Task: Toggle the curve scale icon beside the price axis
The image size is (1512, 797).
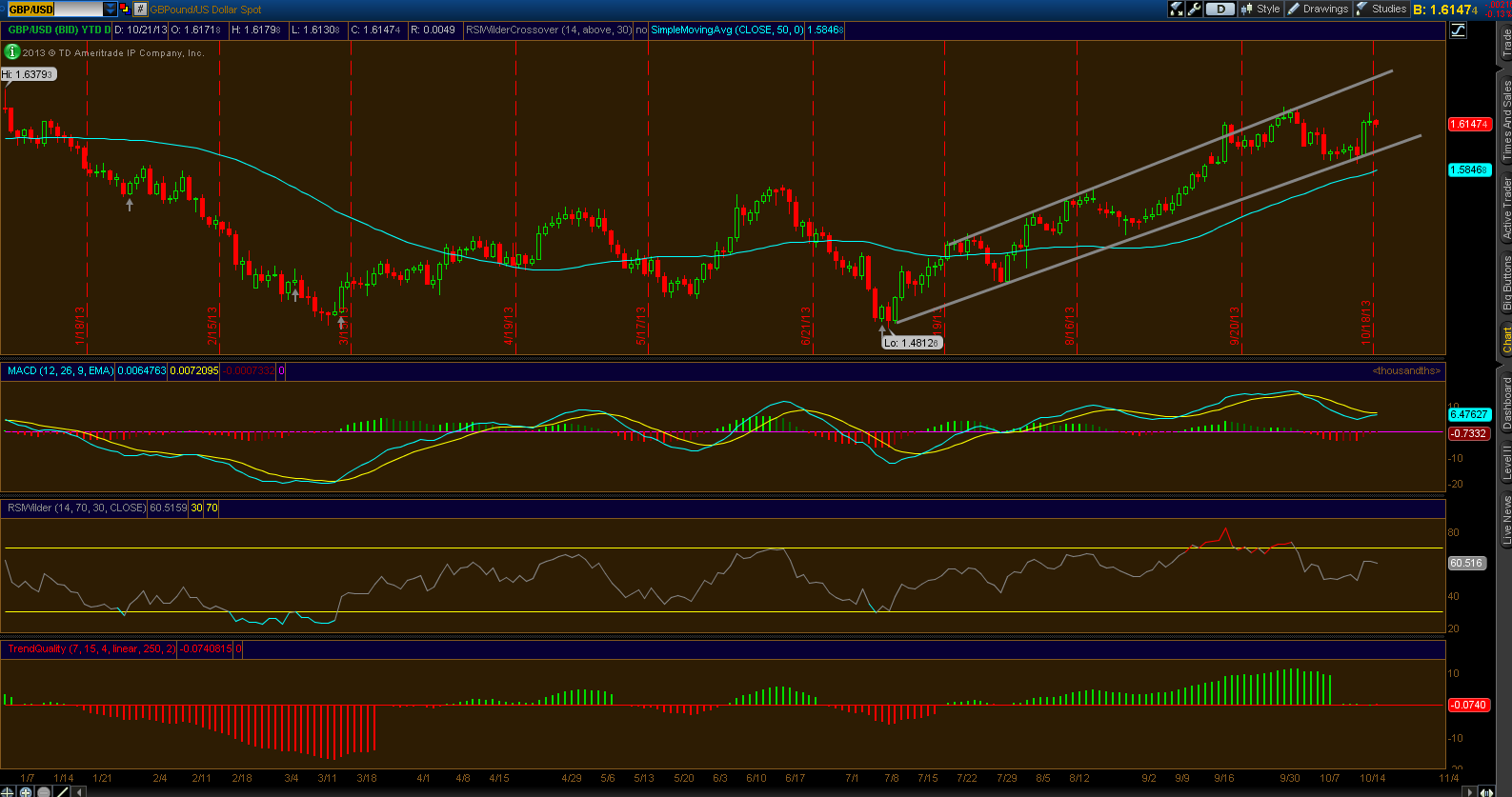Action: tap(1458, 30)
